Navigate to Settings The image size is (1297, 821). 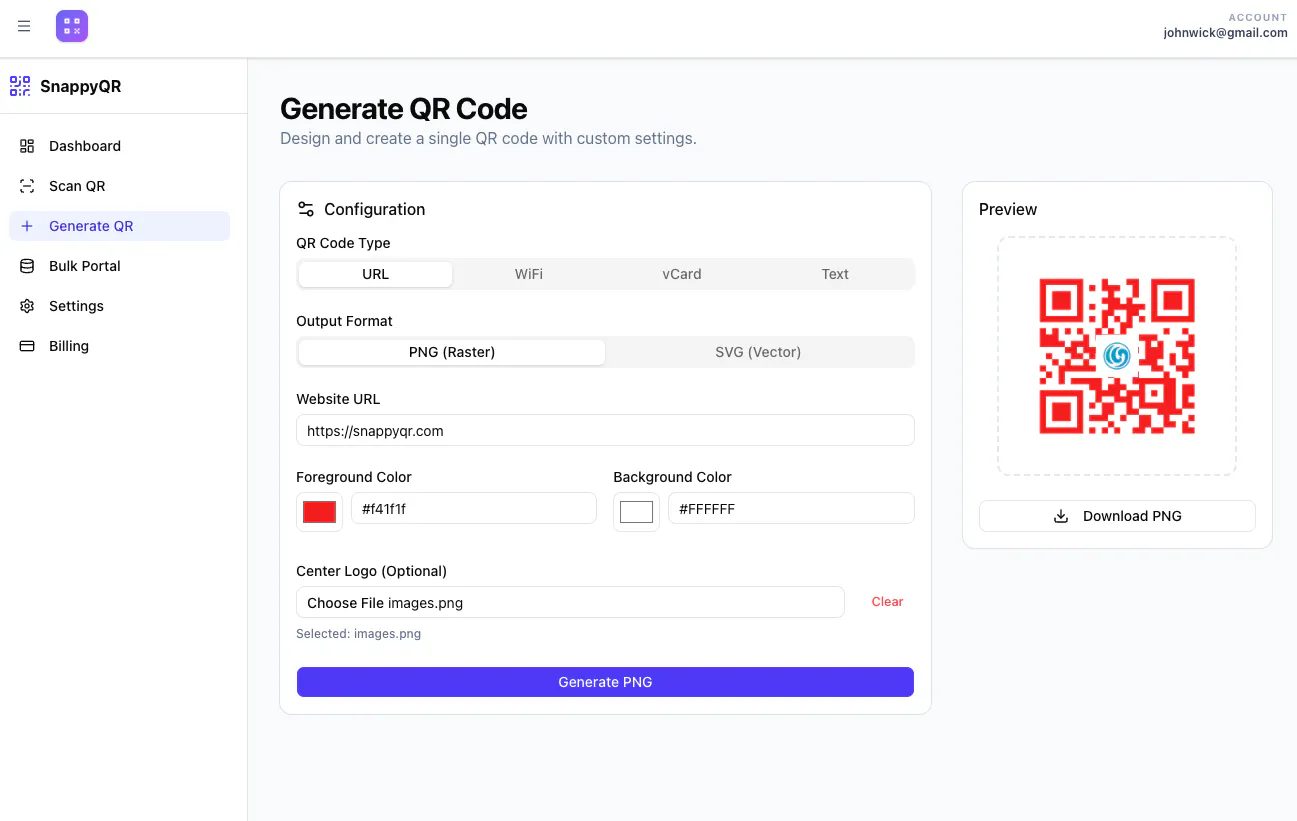coord(119,306)
